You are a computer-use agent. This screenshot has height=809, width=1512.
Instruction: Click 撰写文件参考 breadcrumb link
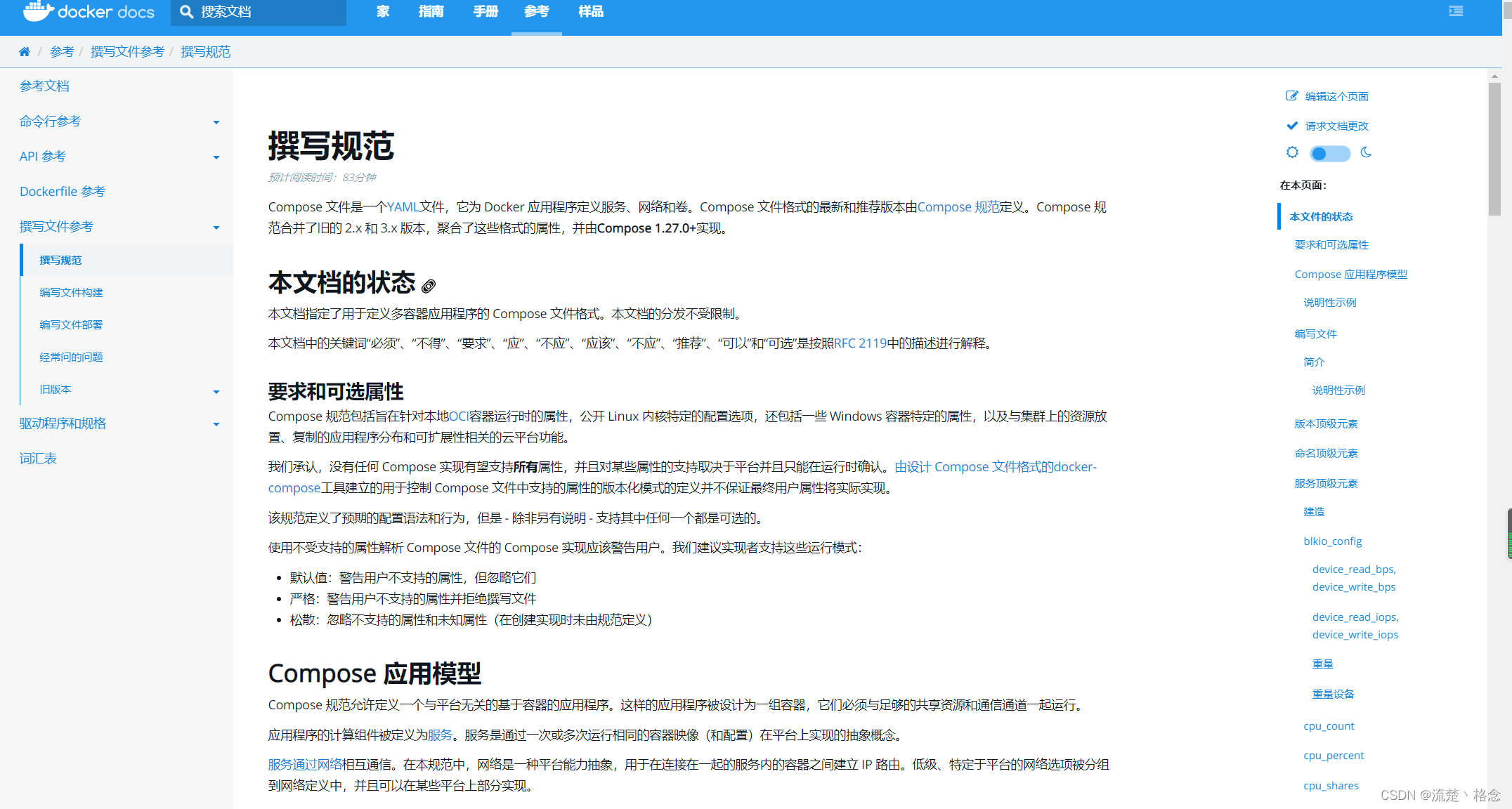(127, 52)
